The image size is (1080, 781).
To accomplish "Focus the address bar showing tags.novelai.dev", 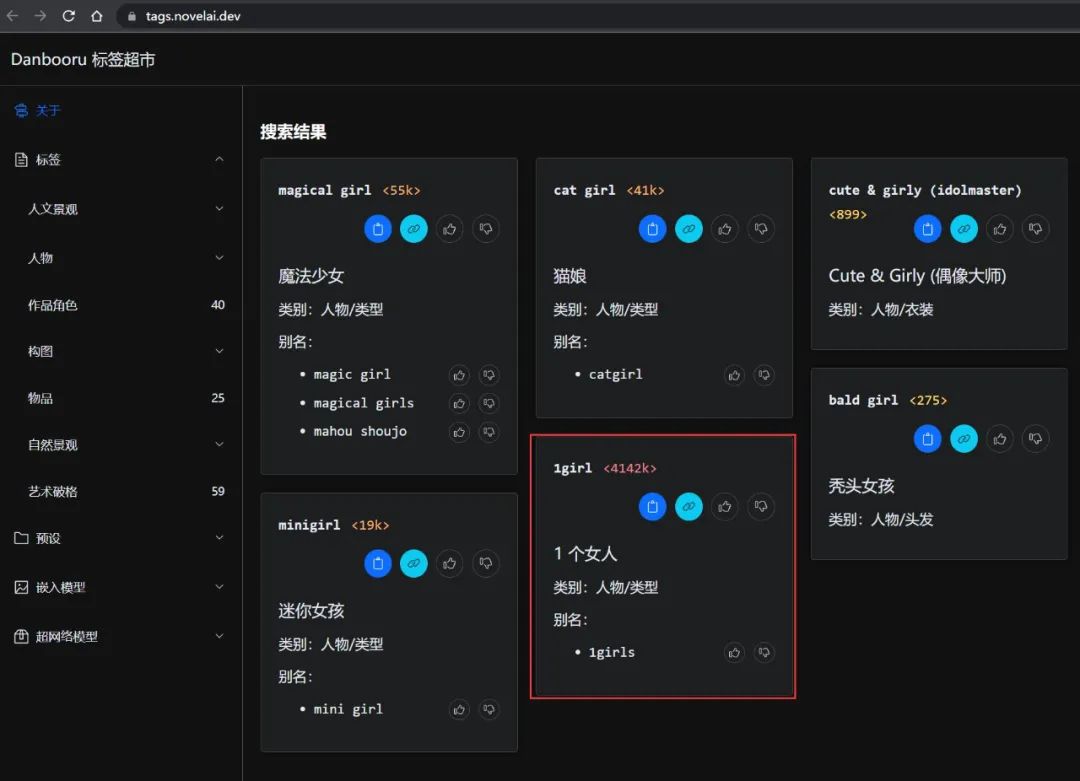I will coord(598,16).
